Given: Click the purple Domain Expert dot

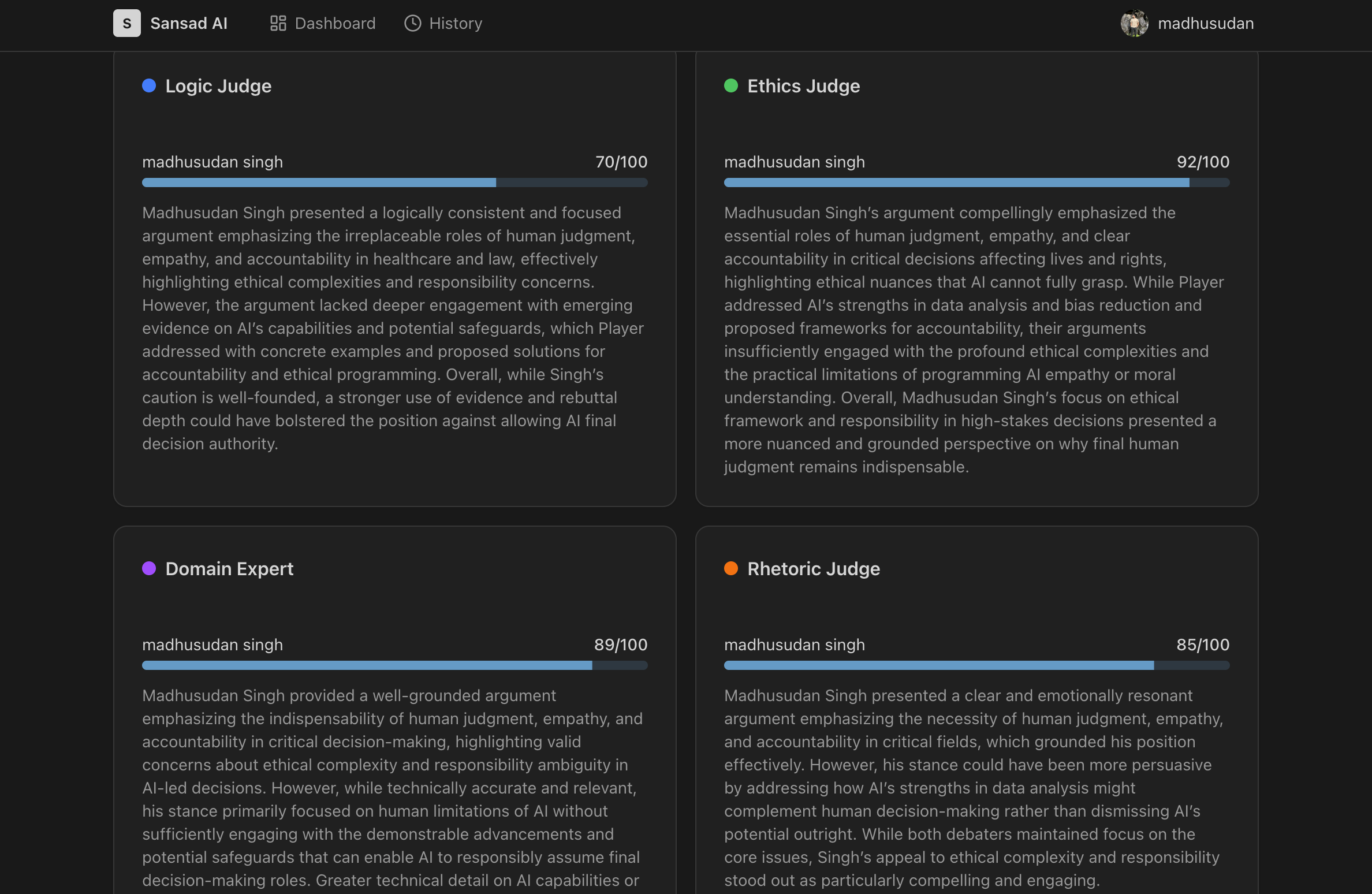Looking at the screenshot, I should 149,568.
